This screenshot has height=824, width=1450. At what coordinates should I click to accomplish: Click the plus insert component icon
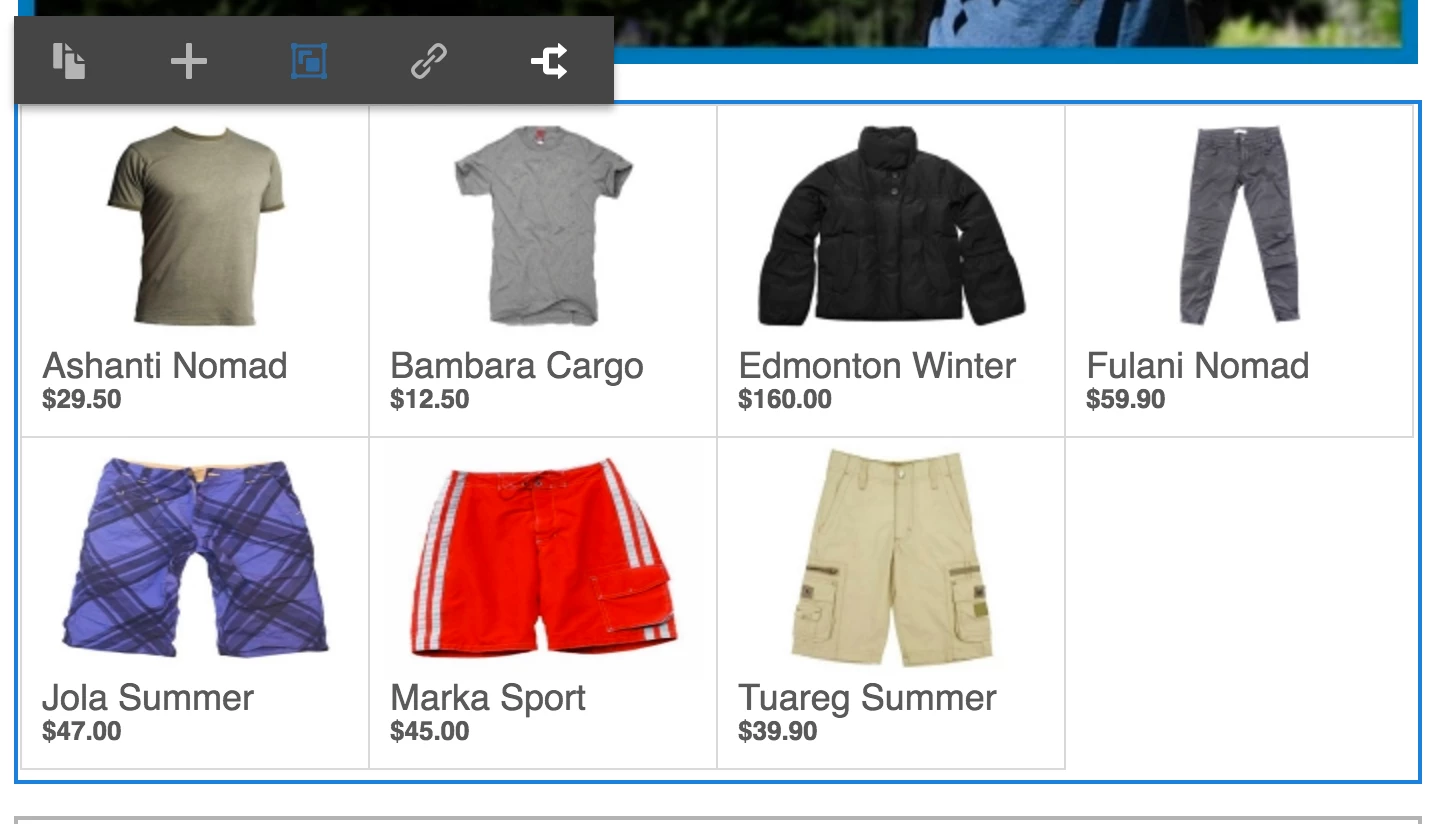(x=188, y=62)
